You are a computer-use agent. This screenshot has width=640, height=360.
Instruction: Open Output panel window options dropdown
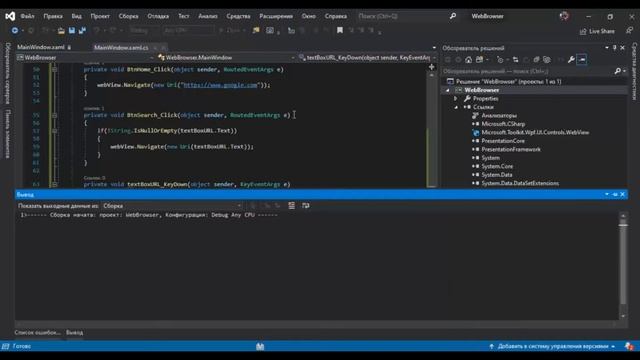pos(607,194)
